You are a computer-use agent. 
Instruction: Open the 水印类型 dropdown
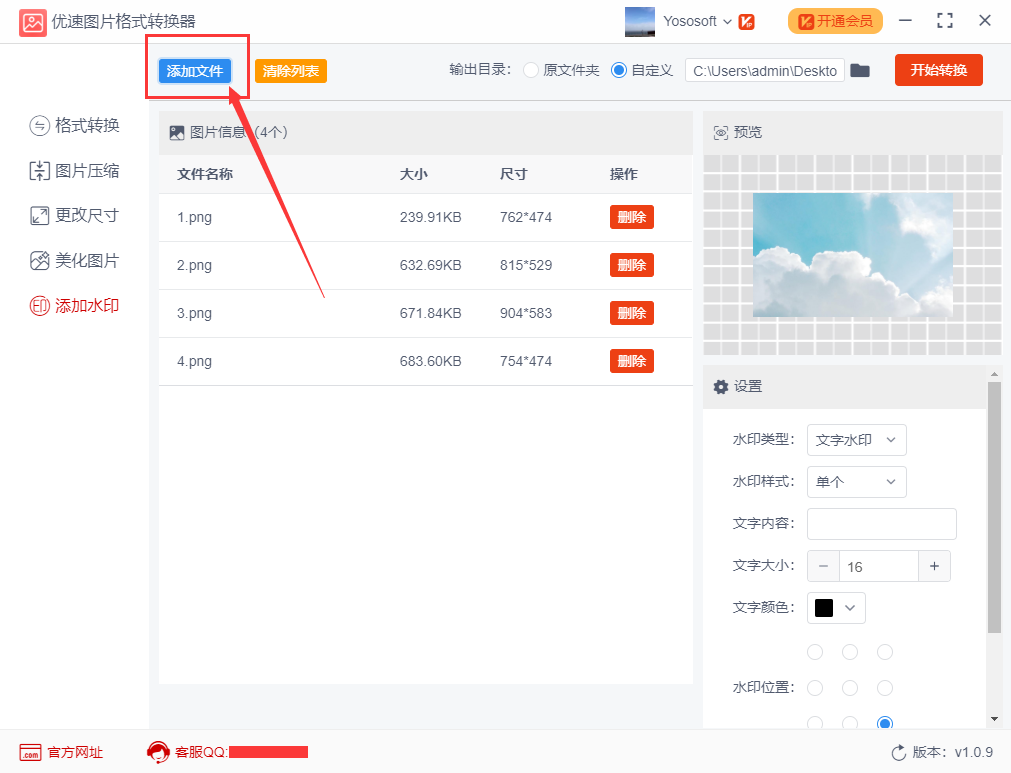tap(857, 440)
